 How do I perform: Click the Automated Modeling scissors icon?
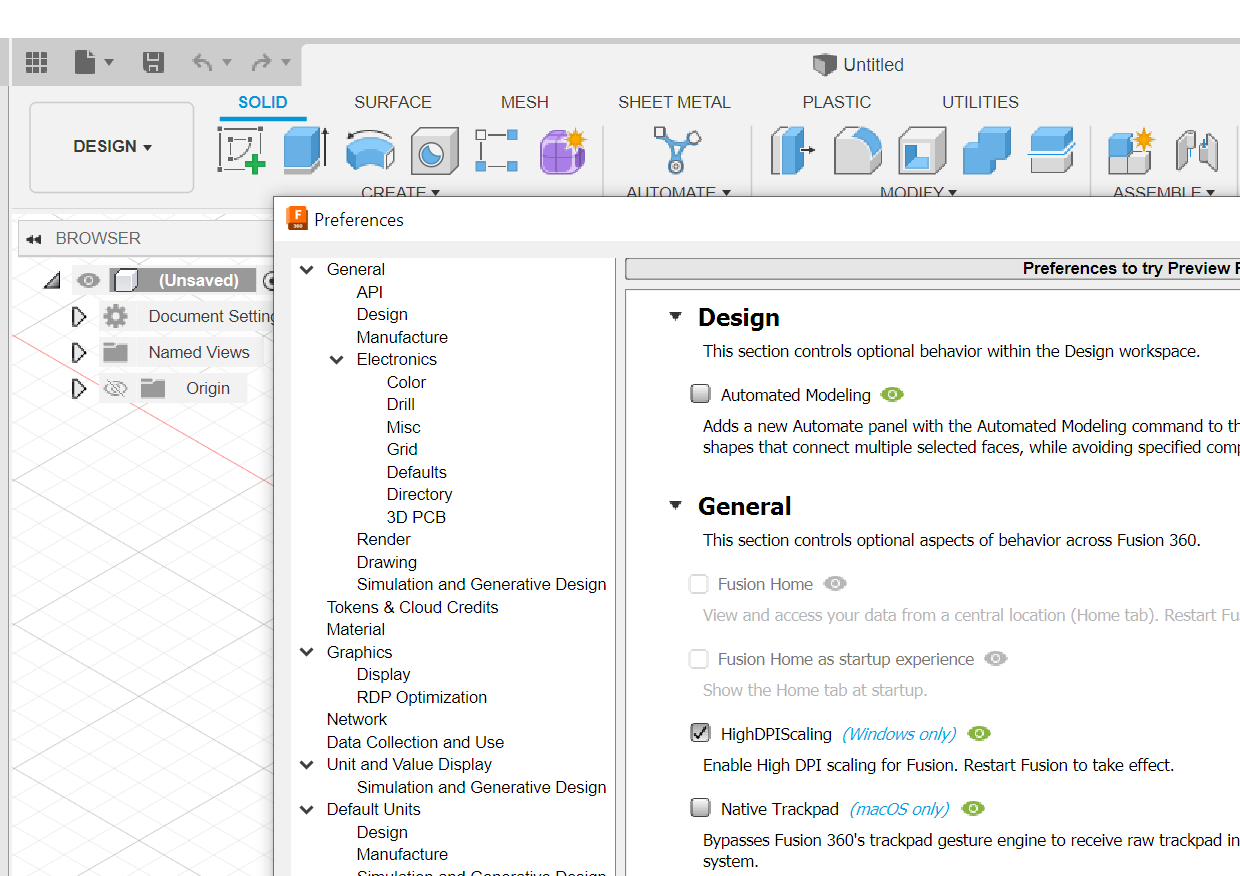677,150
